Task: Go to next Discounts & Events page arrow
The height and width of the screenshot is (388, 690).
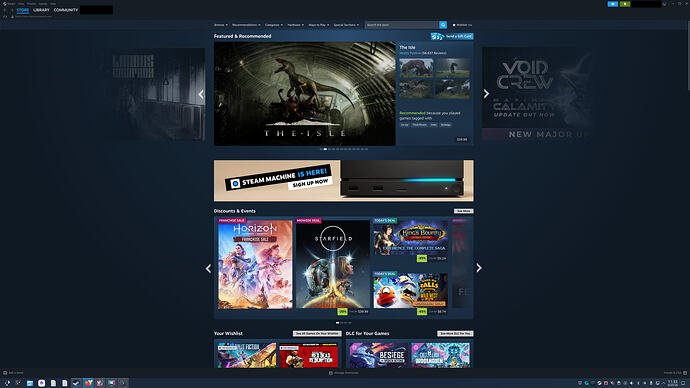Action: click(479, 268)
